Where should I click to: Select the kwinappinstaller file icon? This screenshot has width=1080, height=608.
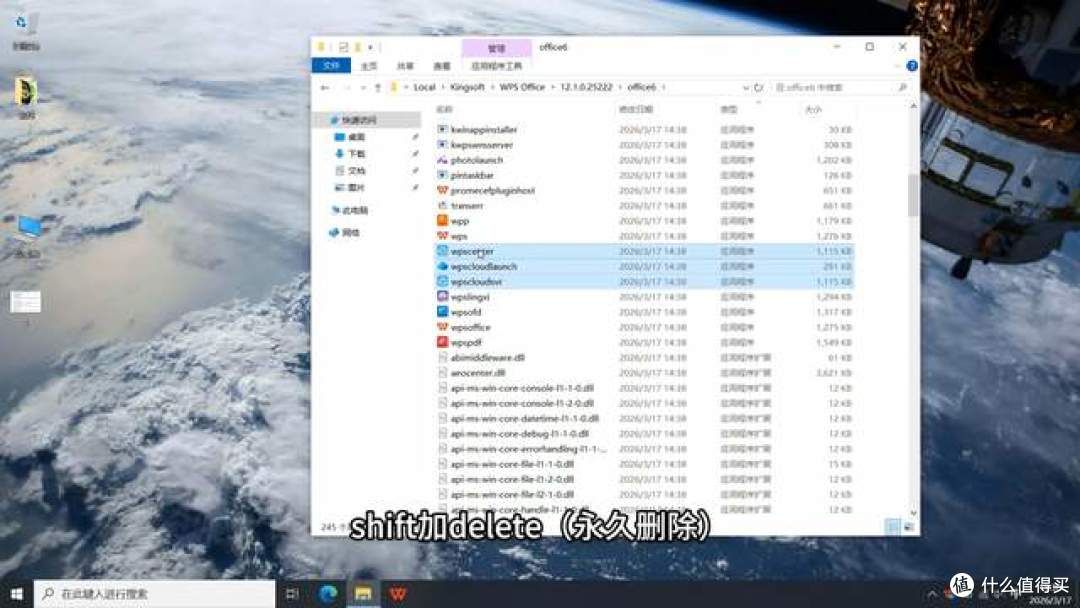(x=442, y=129)
